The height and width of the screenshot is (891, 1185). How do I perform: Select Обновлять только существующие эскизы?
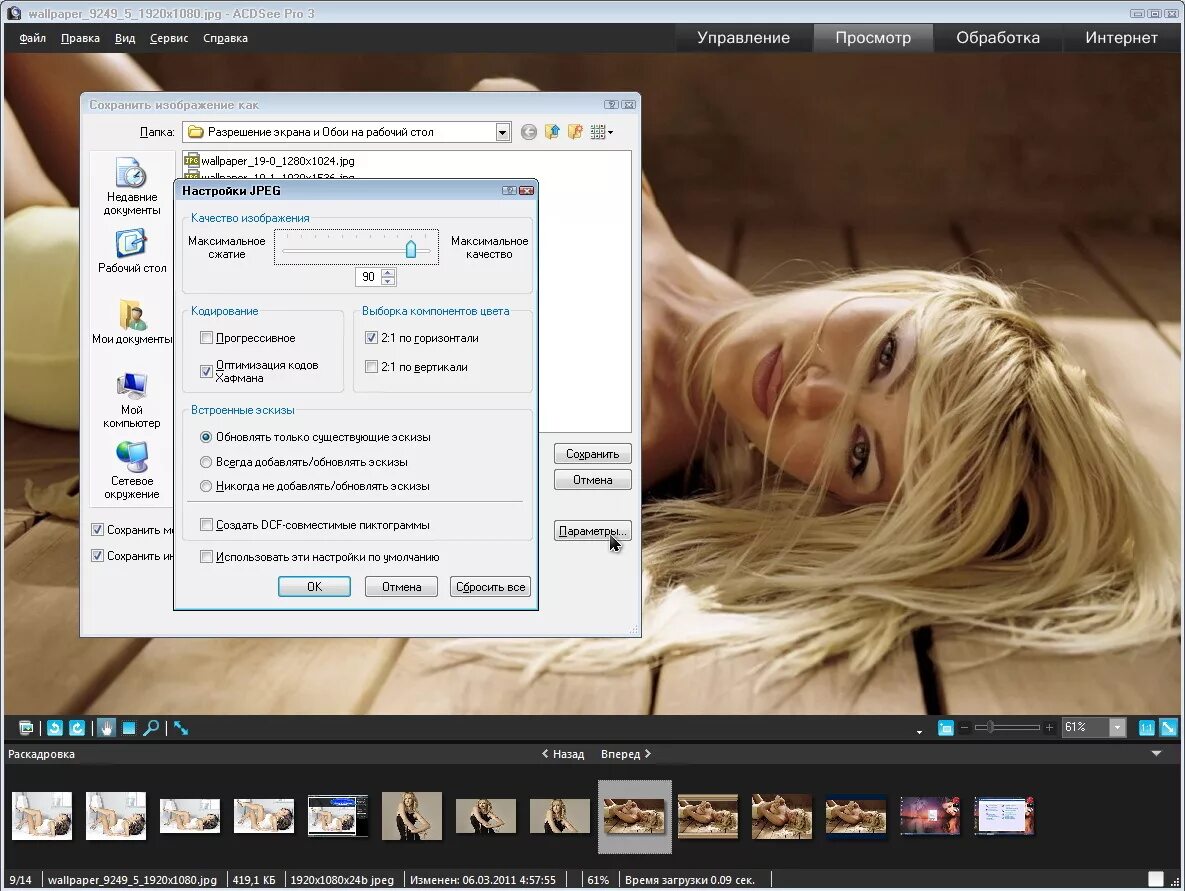pos(206,437)
